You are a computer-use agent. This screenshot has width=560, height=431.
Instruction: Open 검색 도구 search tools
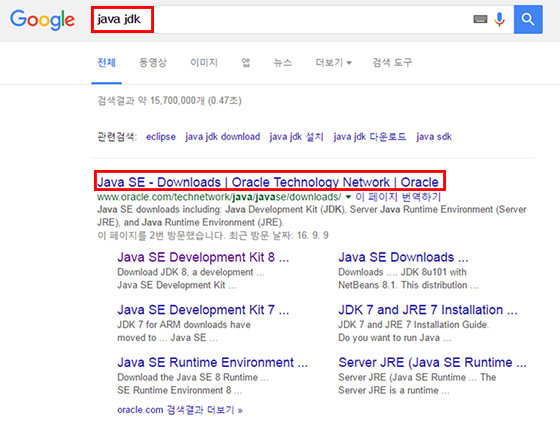[x=392, y=63]
